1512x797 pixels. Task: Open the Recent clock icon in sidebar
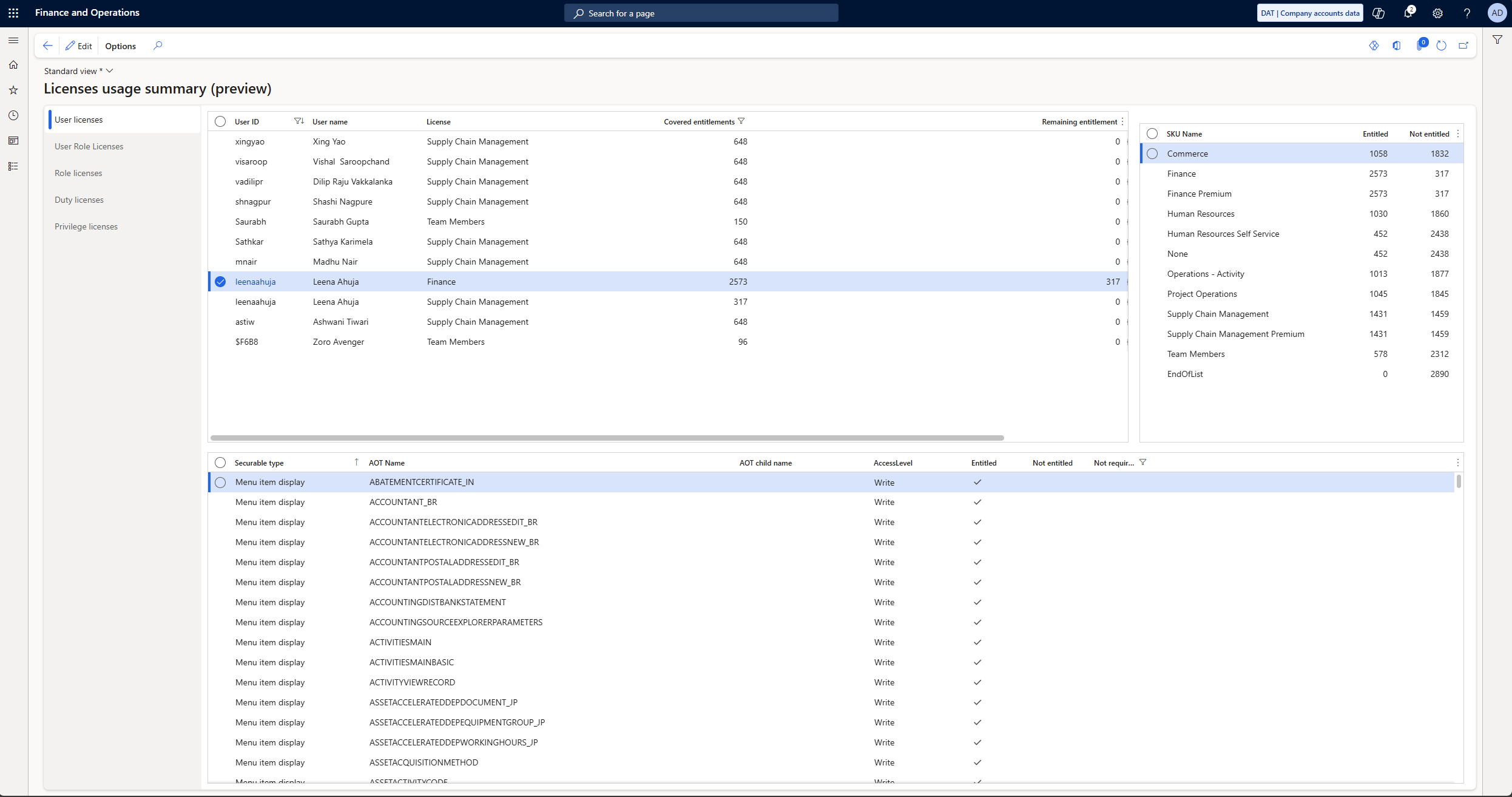coord(13,115)
